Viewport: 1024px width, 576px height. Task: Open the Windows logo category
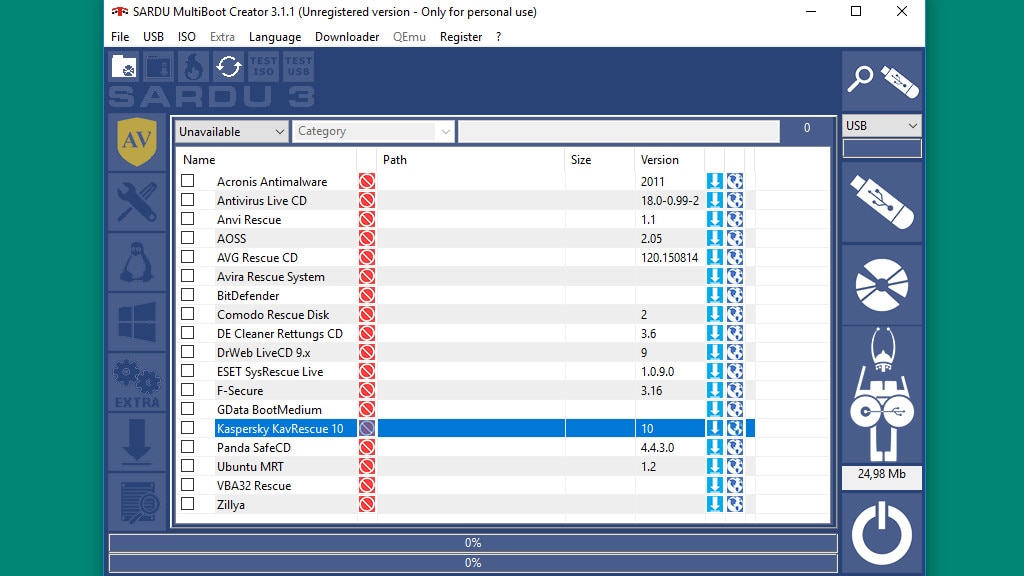[136, 322]
